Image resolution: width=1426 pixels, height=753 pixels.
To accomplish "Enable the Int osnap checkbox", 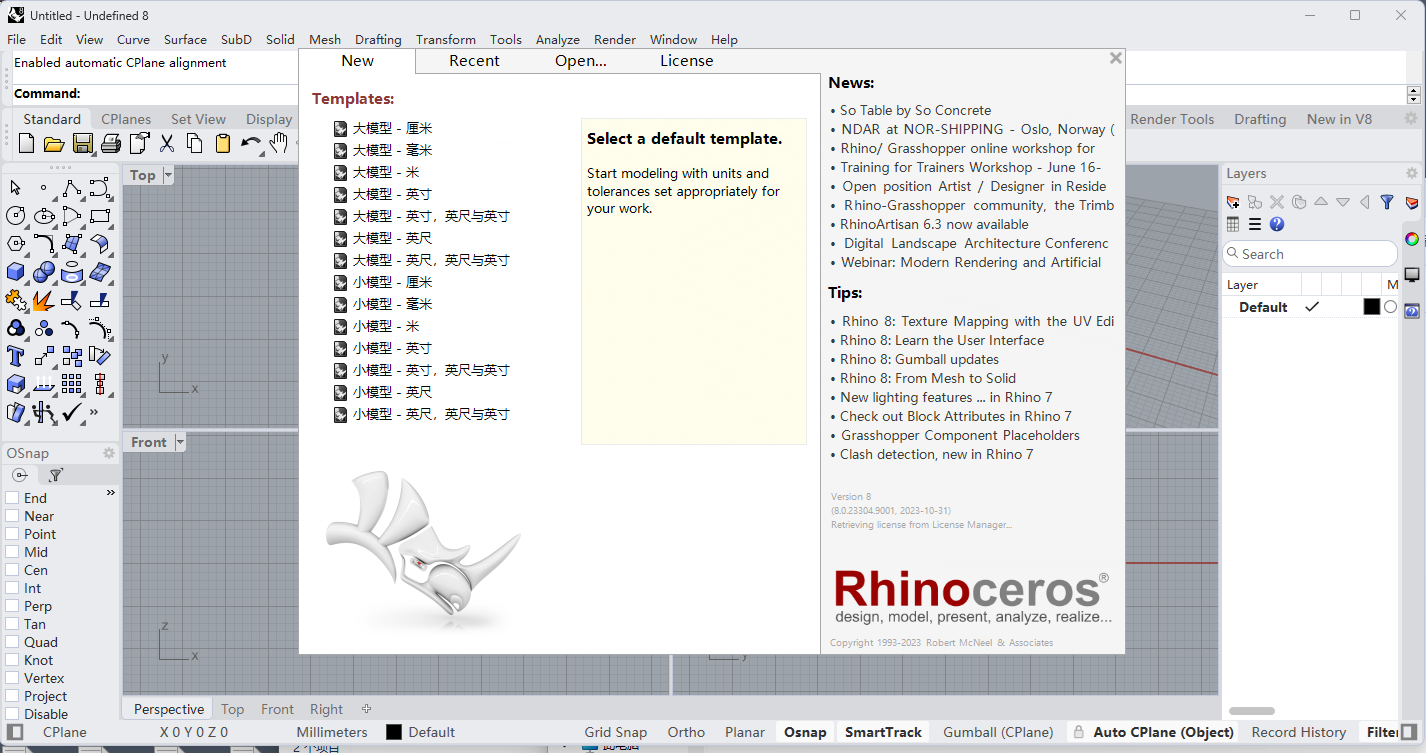I will [x=12, y=588].
